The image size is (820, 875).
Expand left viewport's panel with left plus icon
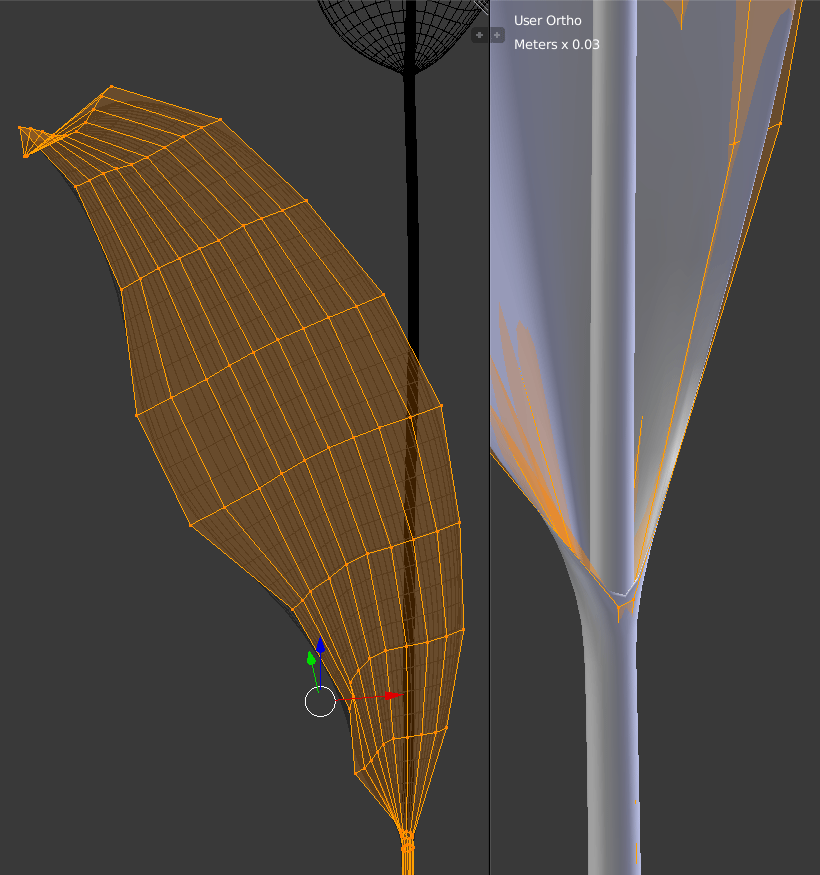(x=479, y=35)
